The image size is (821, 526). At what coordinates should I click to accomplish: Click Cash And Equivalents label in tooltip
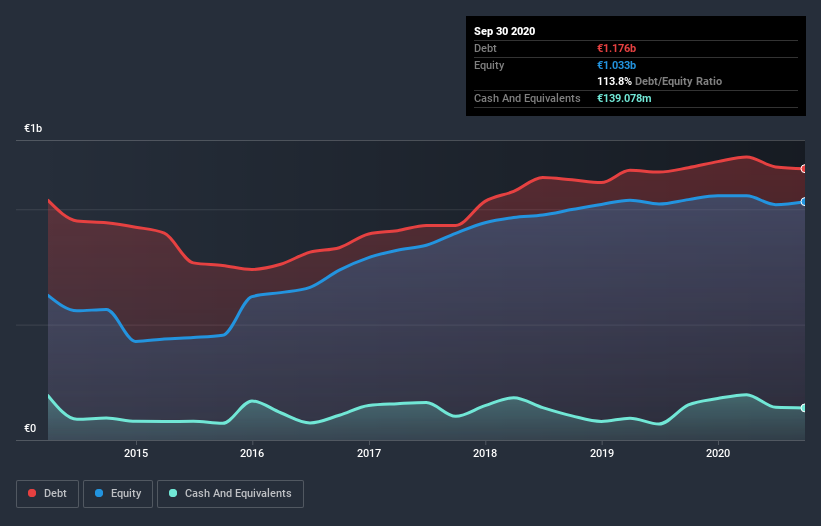tap(527, 98)
